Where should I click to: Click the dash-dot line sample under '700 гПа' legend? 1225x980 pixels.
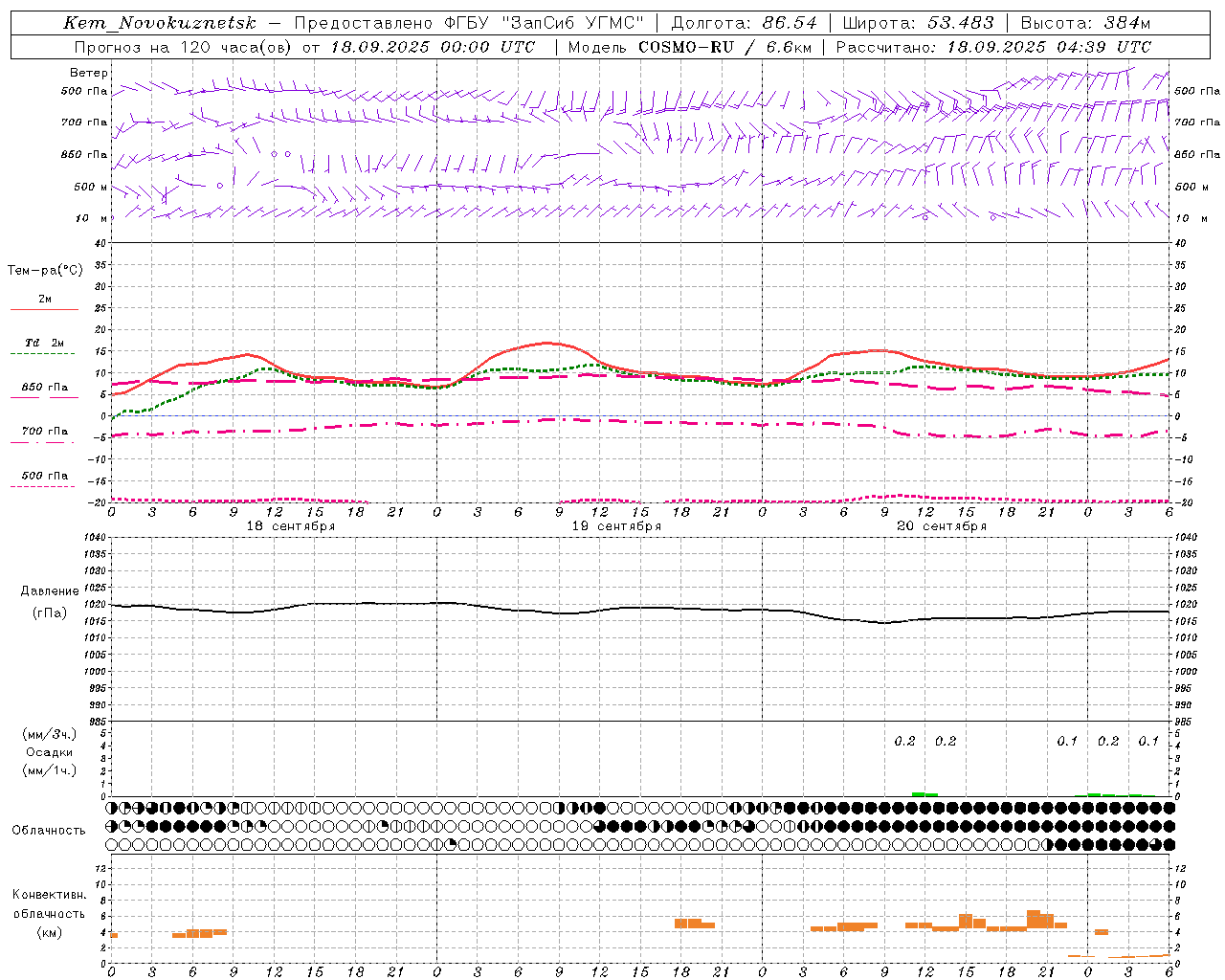(x=42, y=442)
